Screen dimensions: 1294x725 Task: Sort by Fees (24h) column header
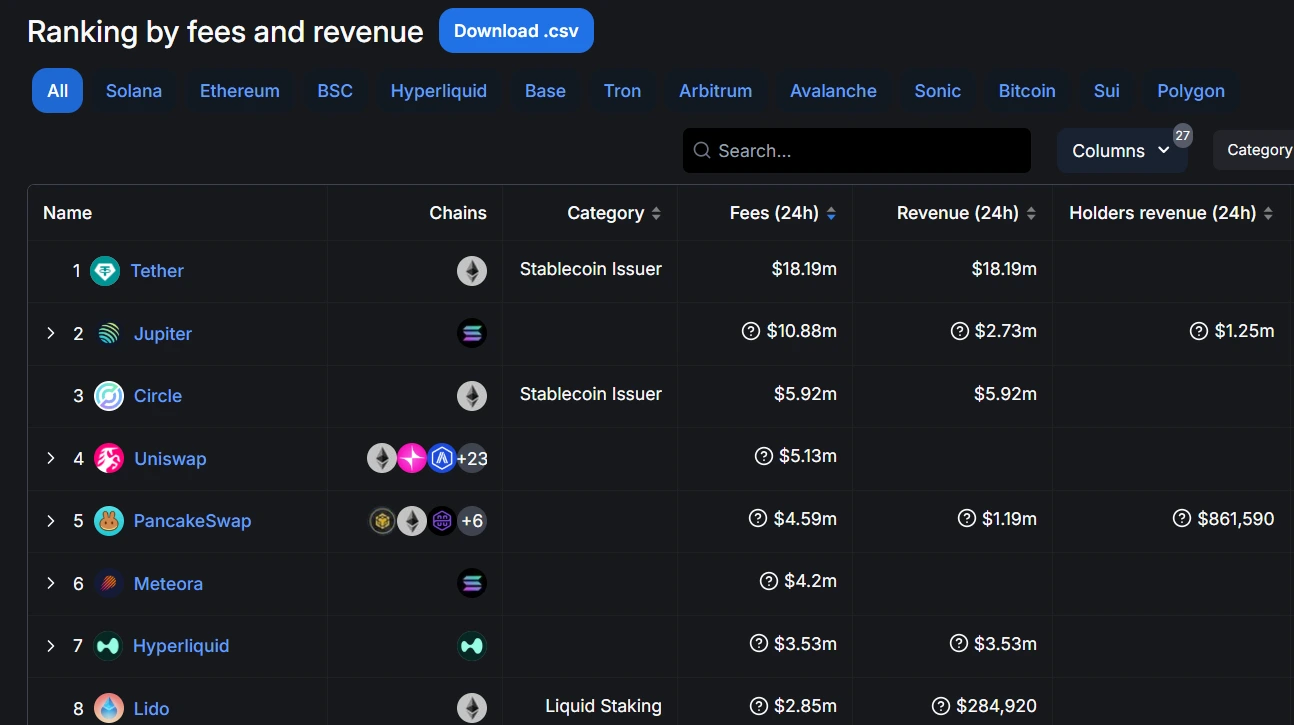(783, 213)
